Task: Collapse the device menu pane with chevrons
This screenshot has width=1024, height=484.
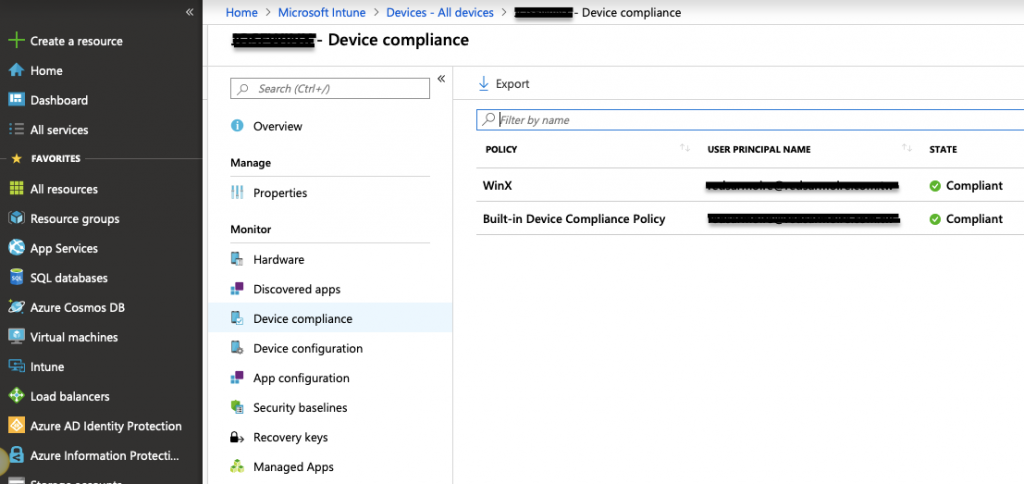Action: pos(441,79)
